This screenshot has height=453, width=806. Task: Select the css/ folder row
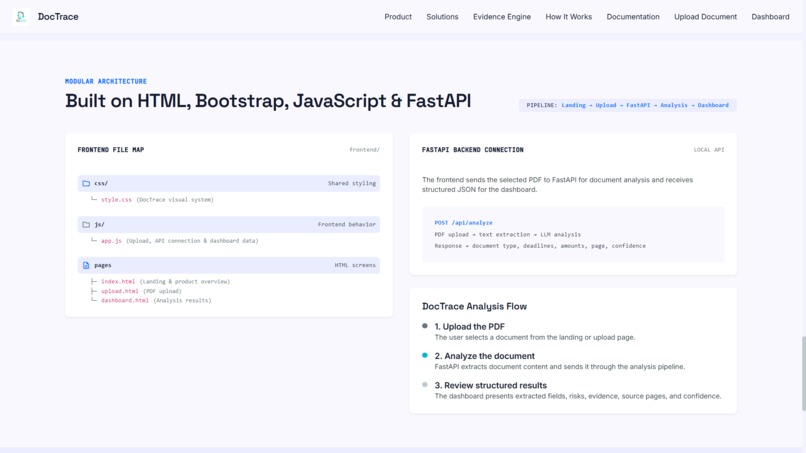click(229, 183)
